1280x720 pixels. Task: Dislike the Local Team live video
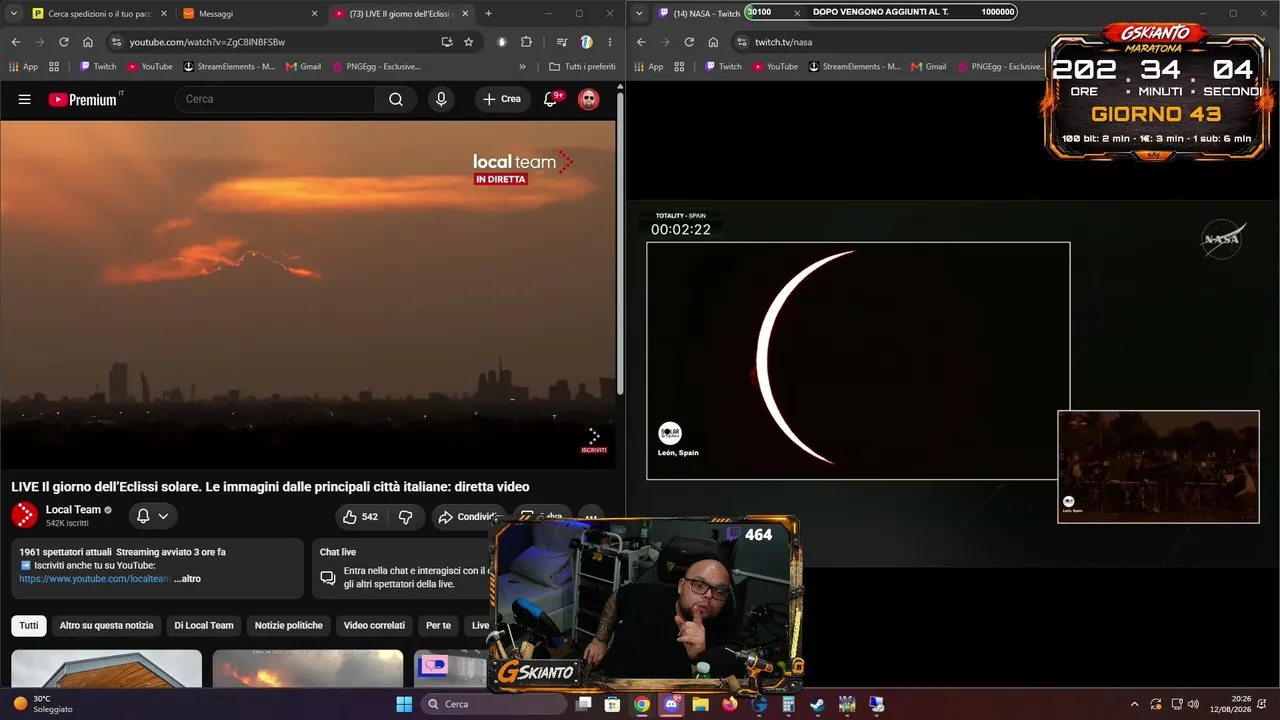pyautogui.click(x=405, y=517)
